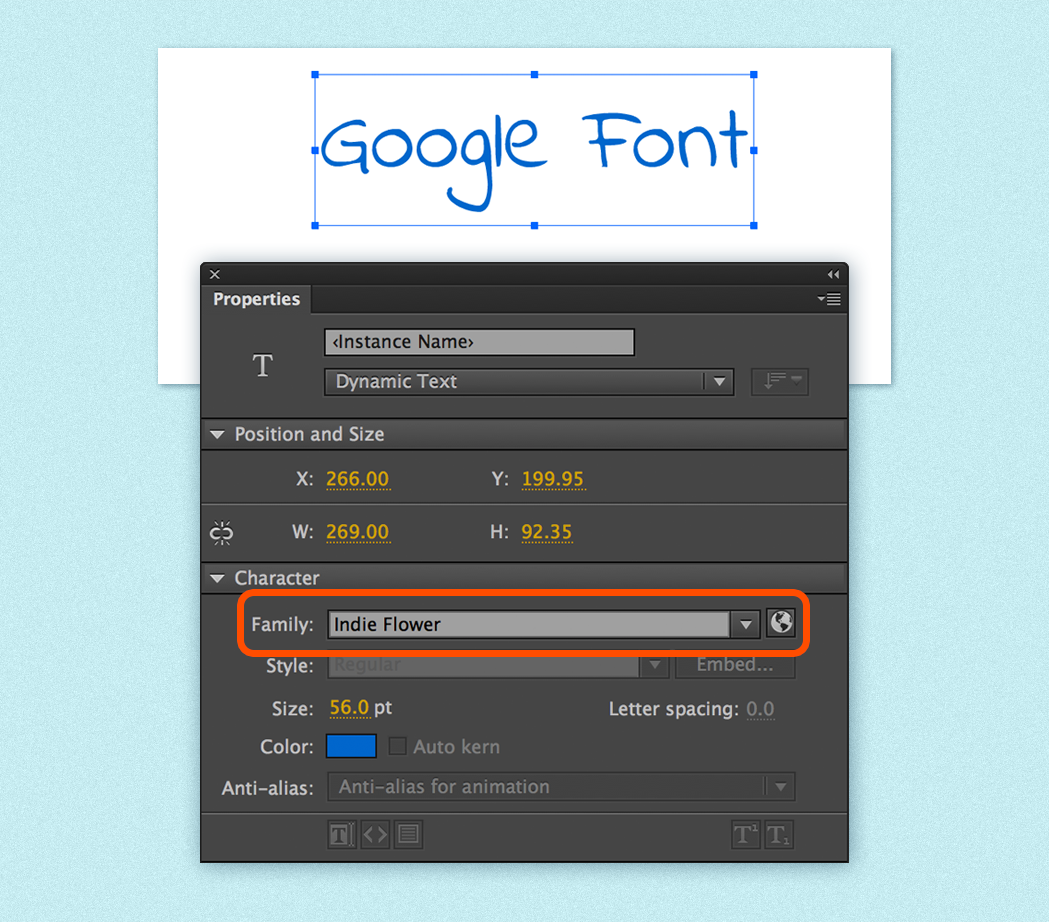Collapse the Position and Size section
This screenshot has height=922, width=1049.
(x=218, y=434)
